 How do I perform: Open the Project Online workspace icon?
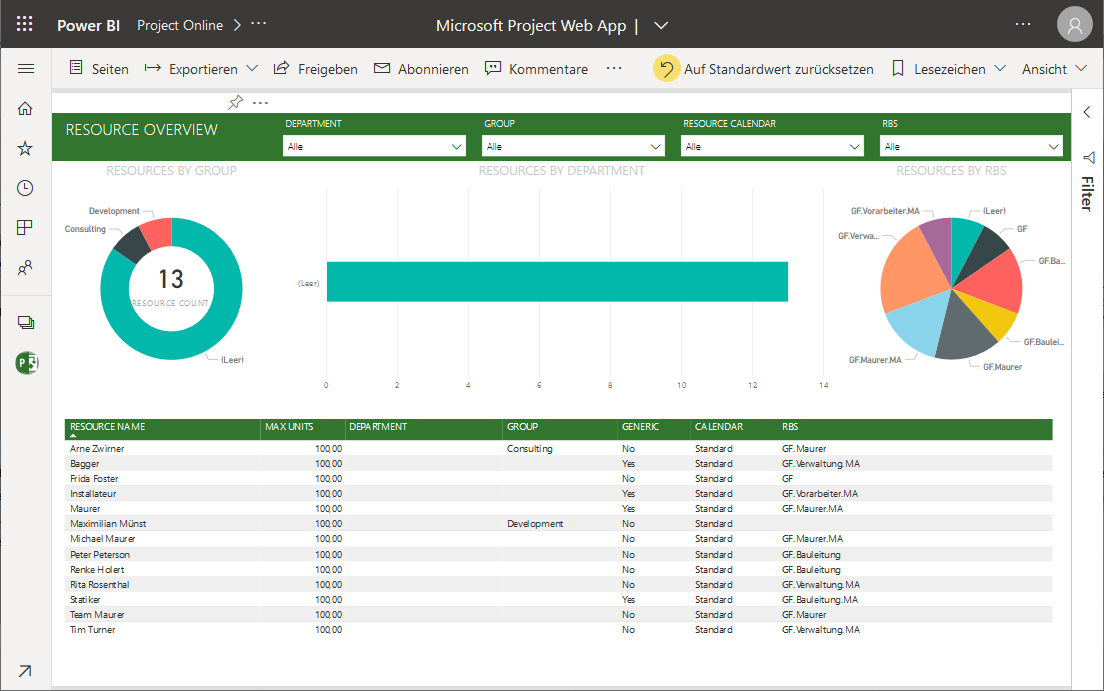(27, 363)
